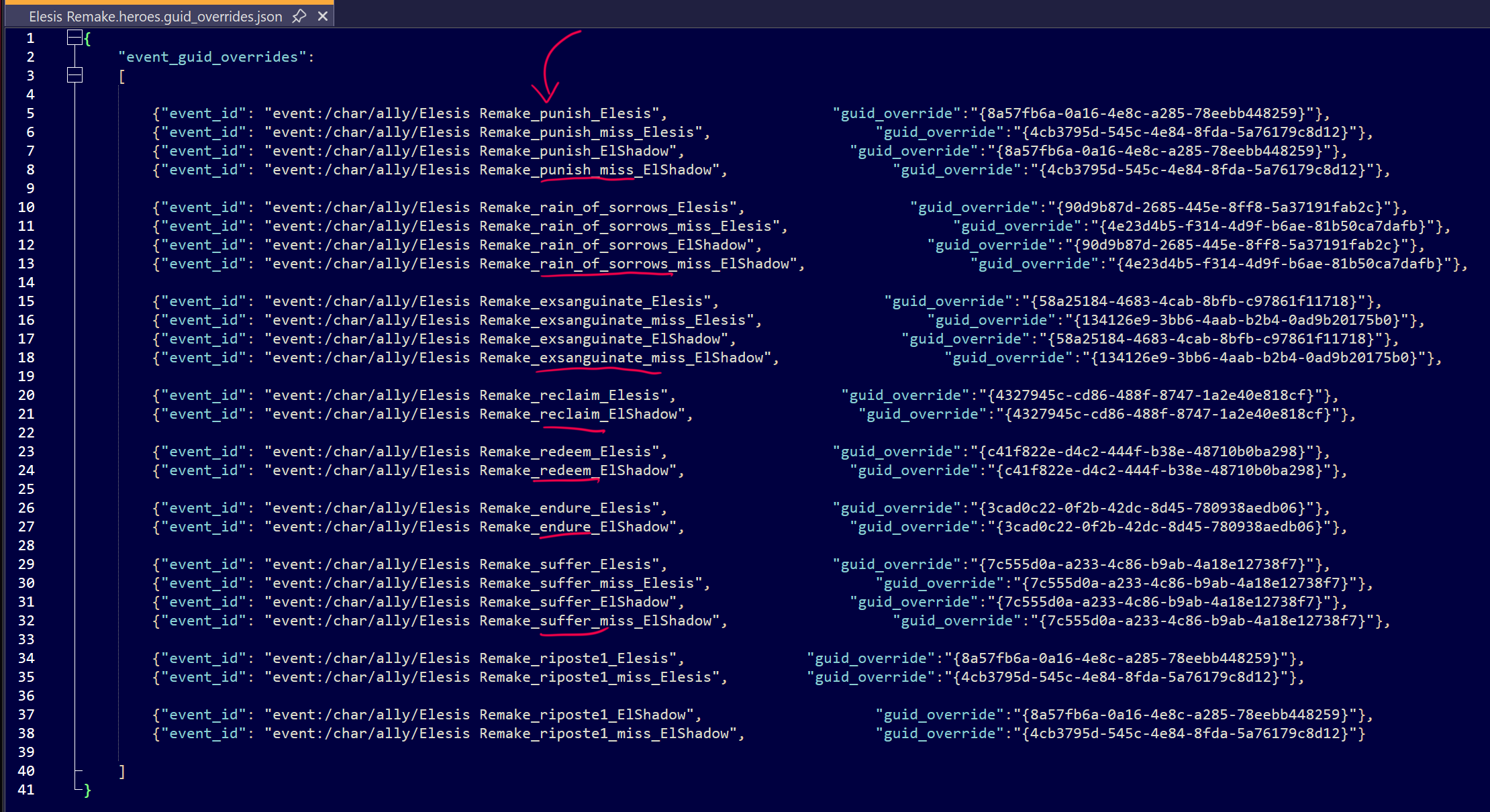Click line number 1 in the gutter
The image size is (1490, 812).
coord(30,38)
